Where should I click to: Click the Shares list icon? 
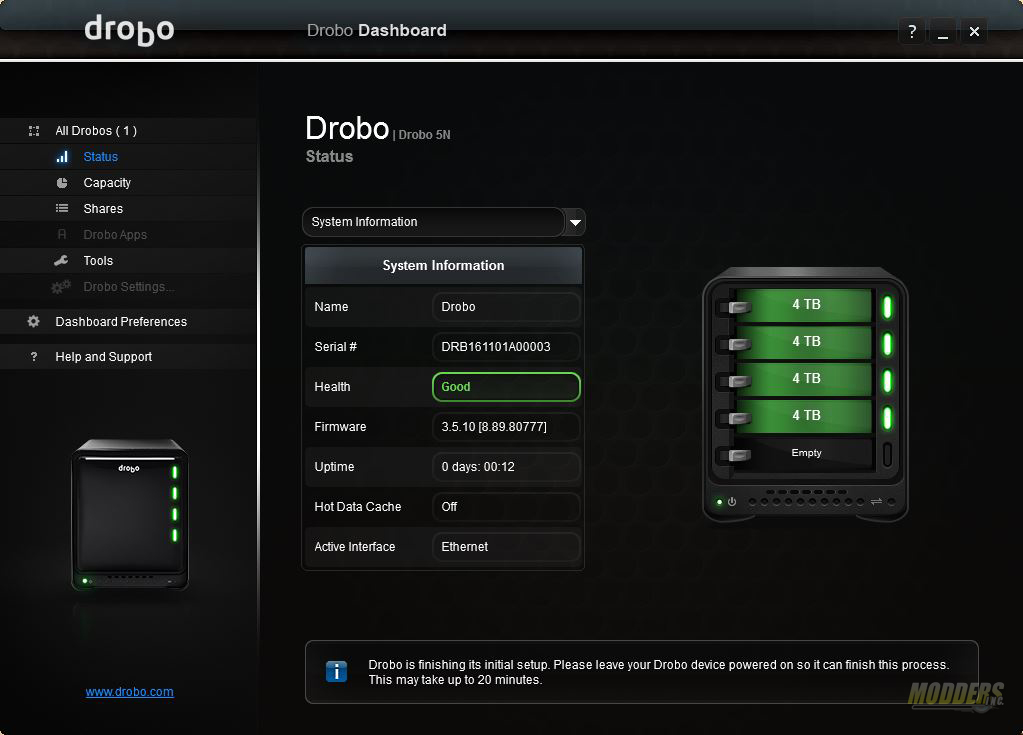click(62, 209)
